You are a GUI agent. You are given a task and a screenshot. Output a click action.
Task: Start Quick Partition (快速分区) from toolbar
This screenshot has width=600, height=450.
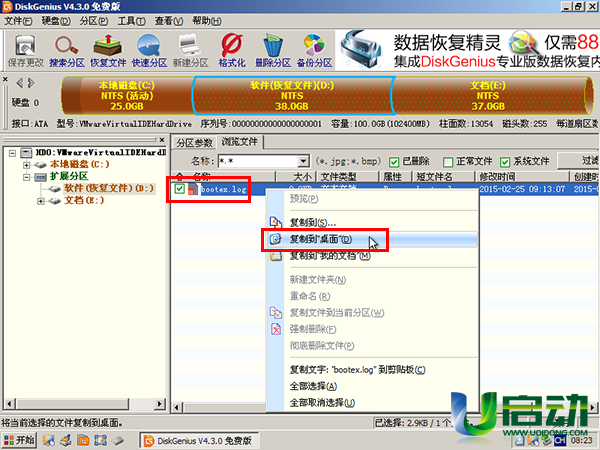(x=149, y=51)
